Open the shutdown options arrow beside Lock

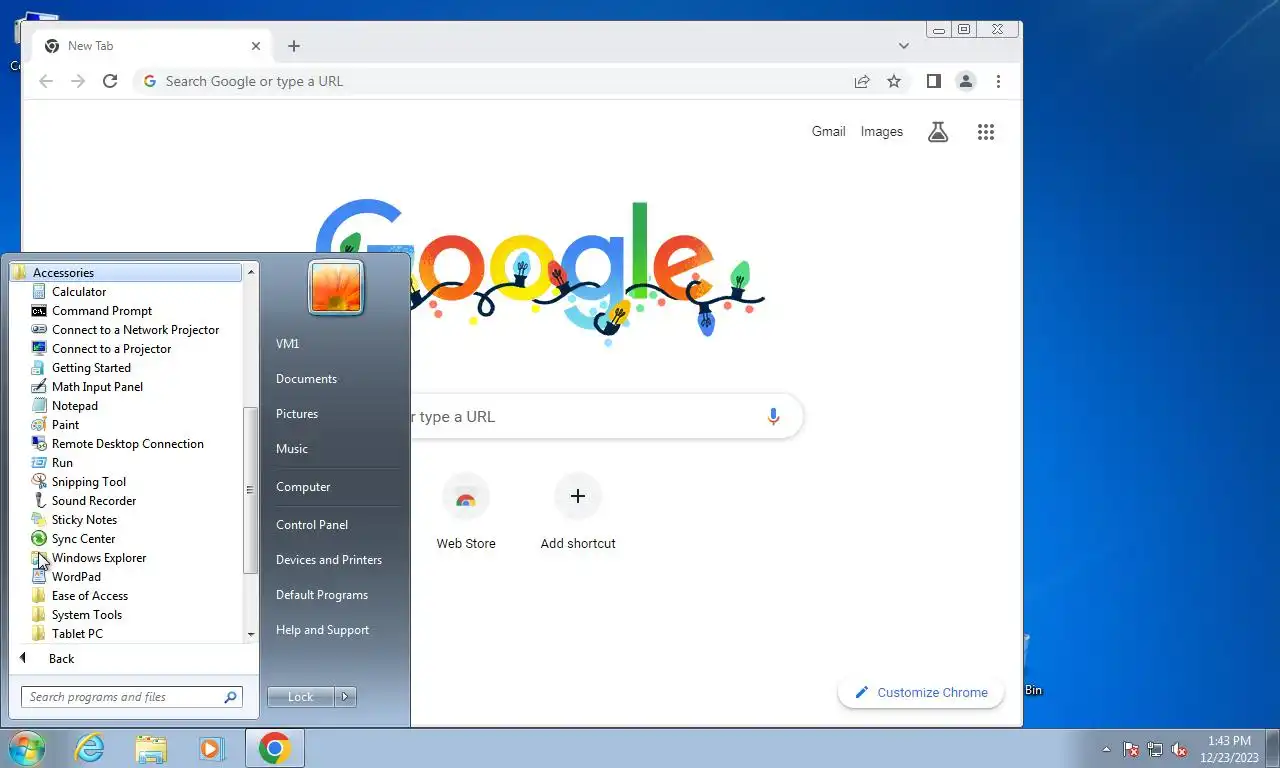tap(345, 697)
